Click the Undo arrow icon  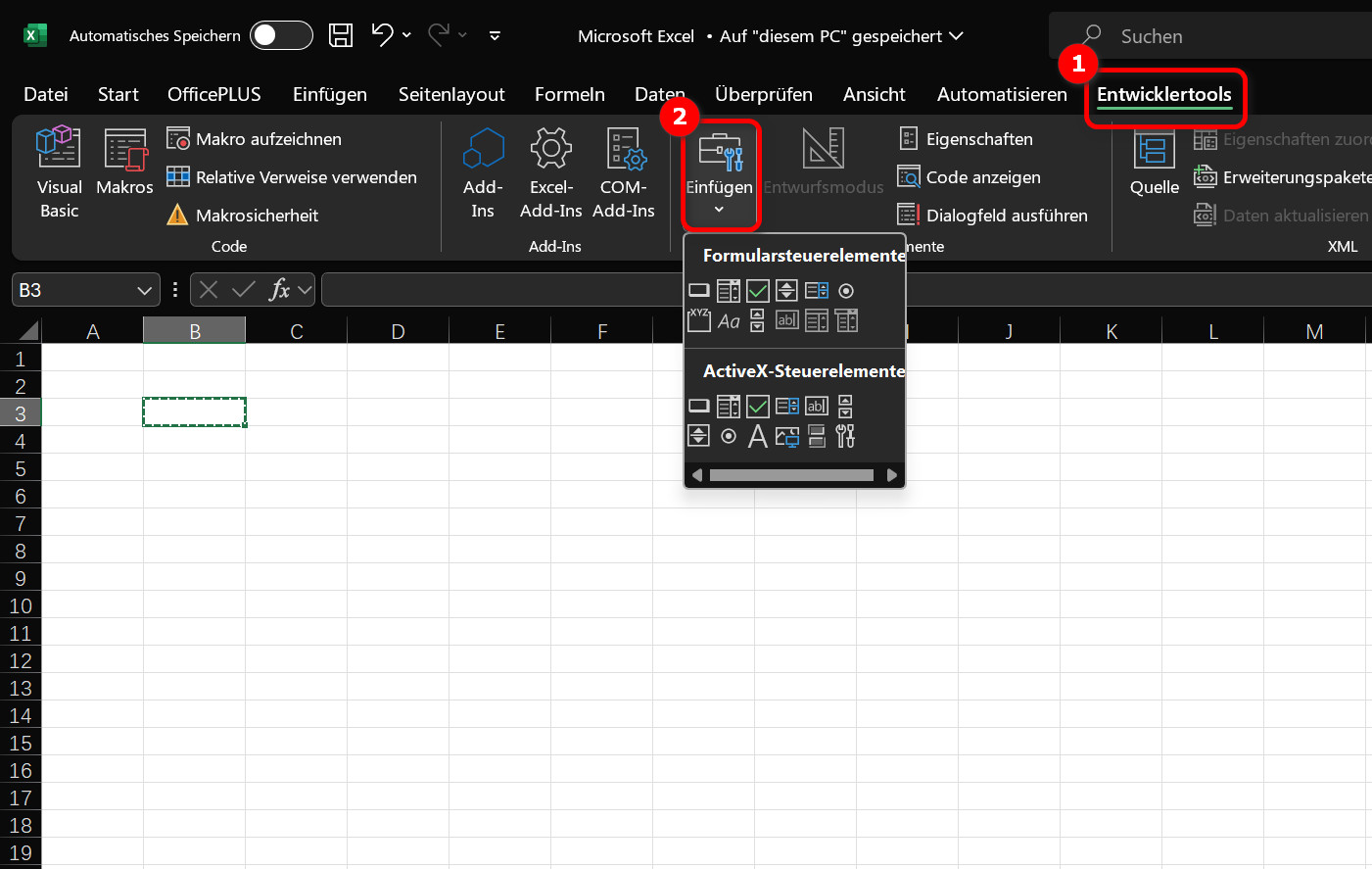pos(382,35)
